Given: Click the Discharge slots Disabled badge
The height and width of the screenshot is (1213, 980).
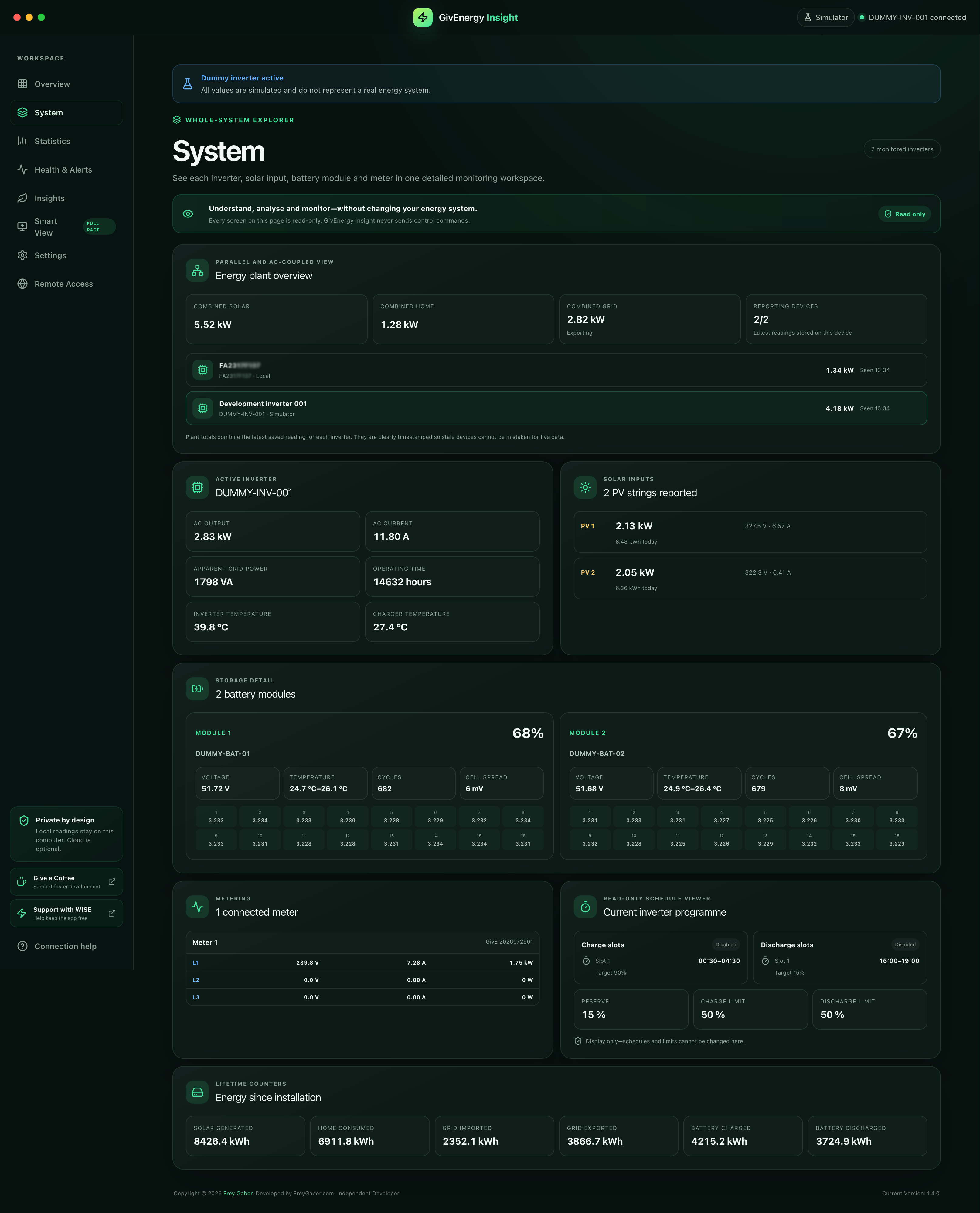Looking at the screenshot, I should click(905, 944).
